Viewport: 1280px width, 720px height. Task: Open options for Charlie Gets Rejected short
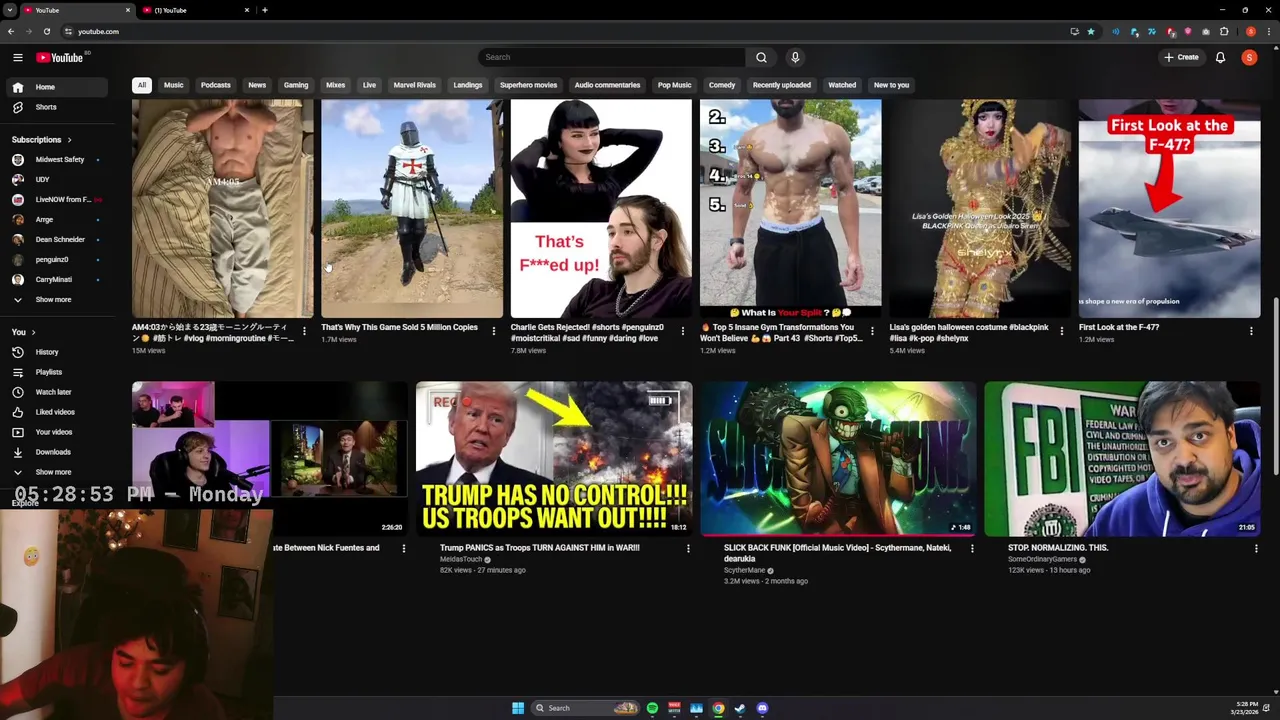tap(683, 331)
